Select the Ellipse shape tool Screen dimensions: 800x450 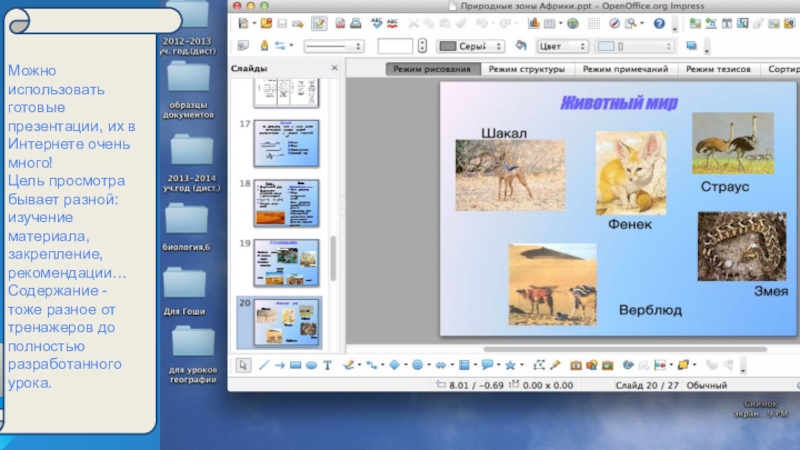311,365
